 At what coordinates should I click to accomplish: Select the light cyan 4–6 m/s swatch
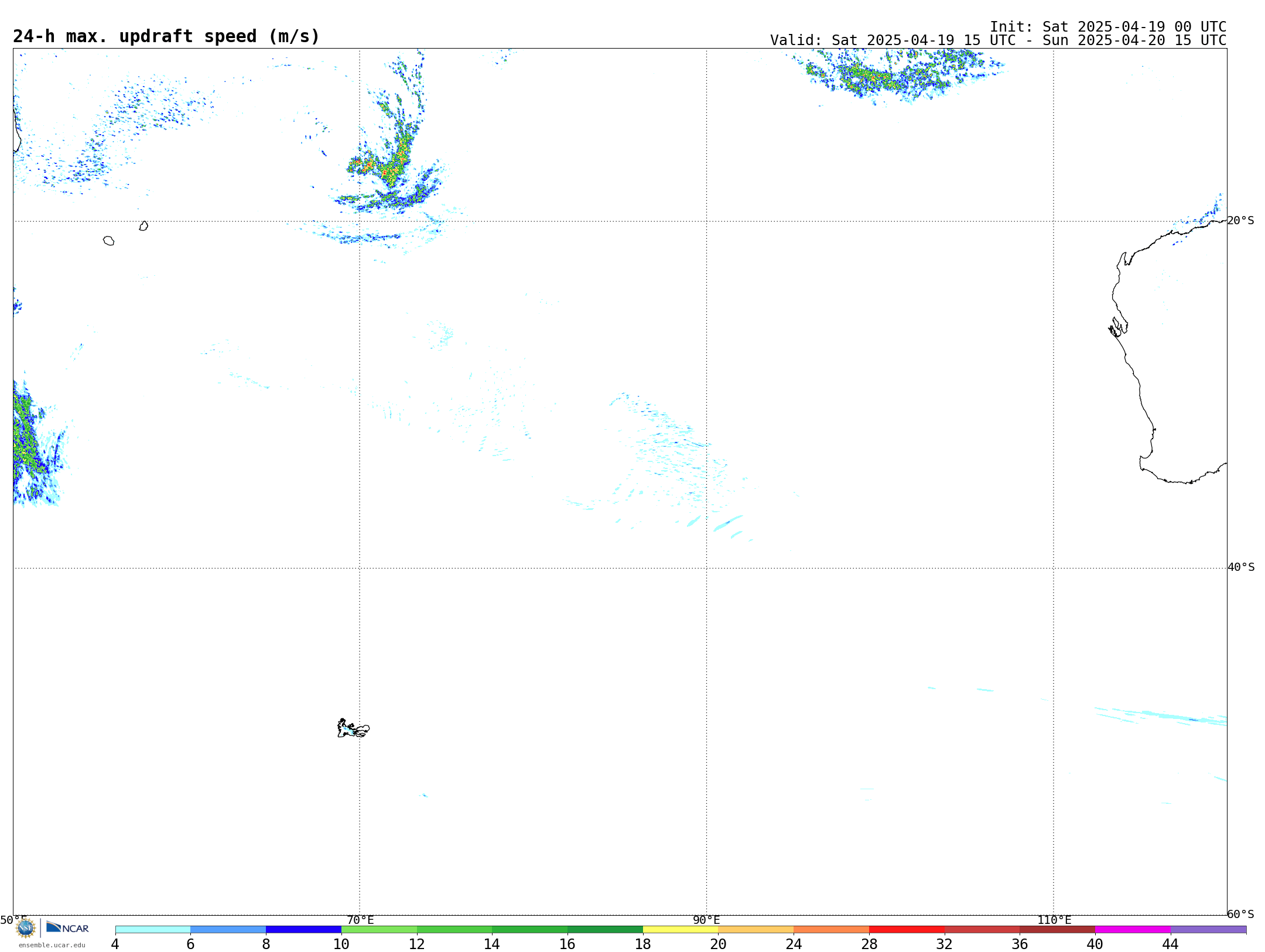tap(153, 930)
